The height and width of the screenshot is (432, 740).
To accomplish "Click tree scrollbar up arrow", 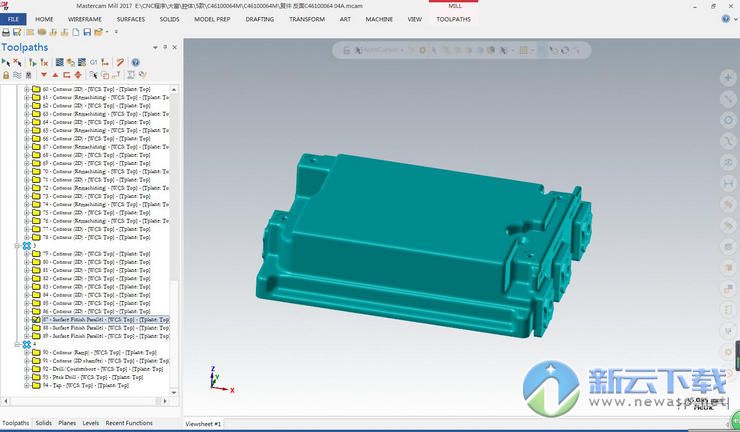I will 174,89.
